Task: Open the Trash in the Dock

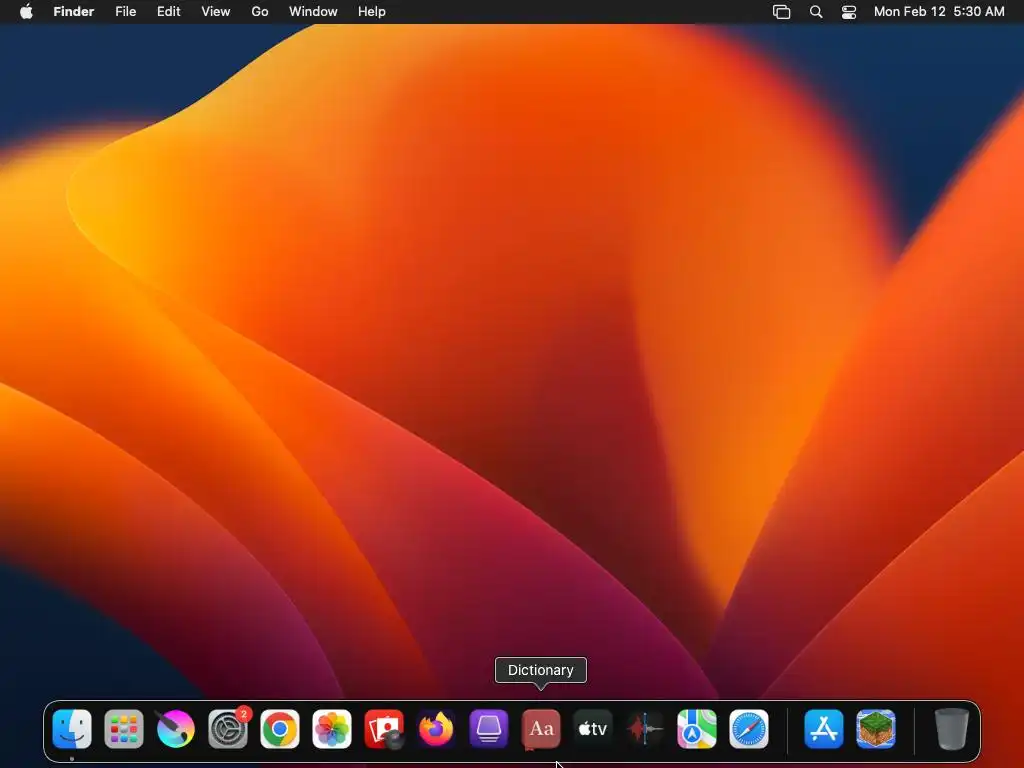Action: tap(952, 729)
